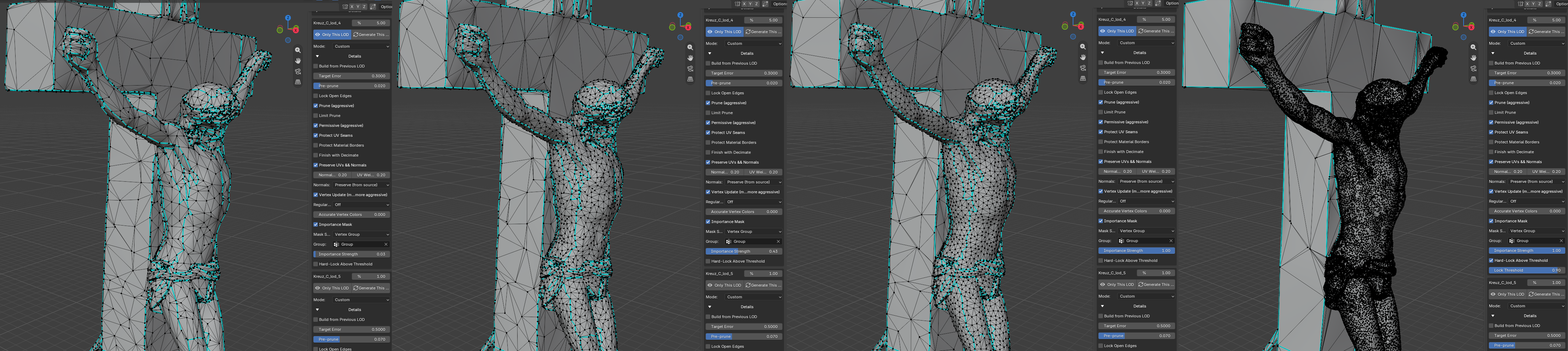Open Vertex Group mask dropdown in second panel

pos(754,231)
